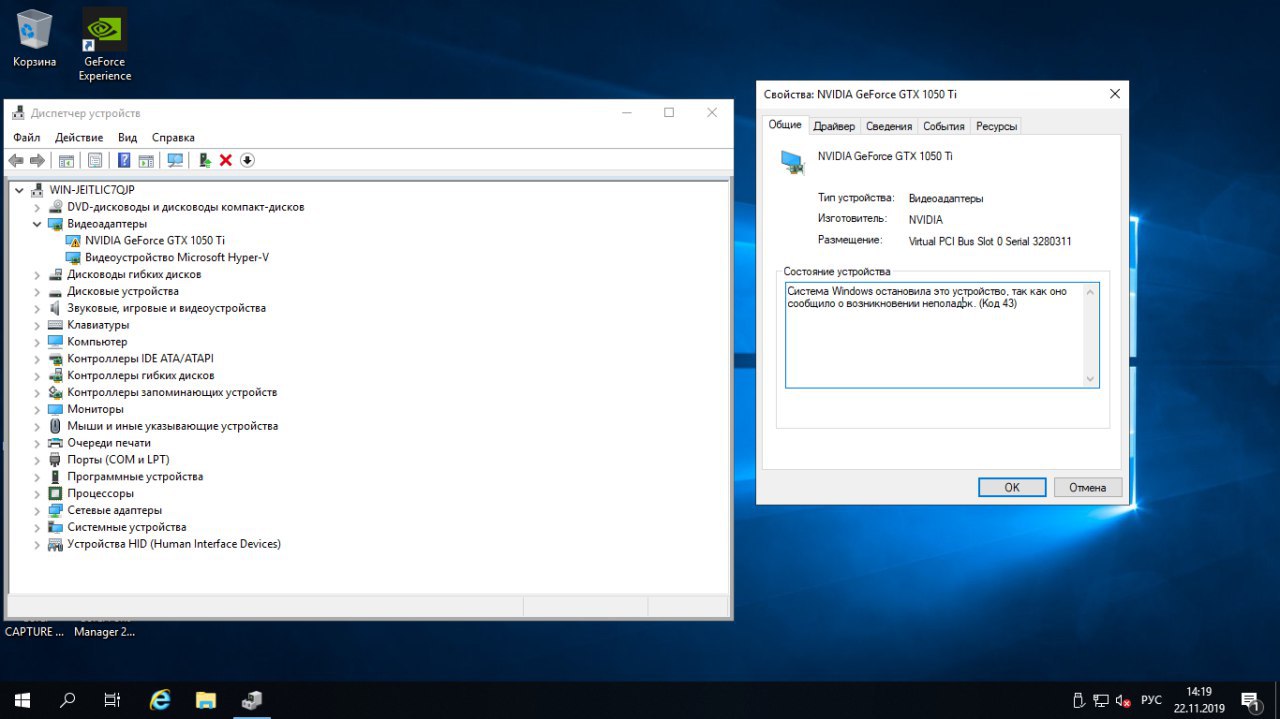The height and width of the screenshot is (719, 1280).
Task: Click the status box scrollbar down arrow
Action: click(1091, 379)
